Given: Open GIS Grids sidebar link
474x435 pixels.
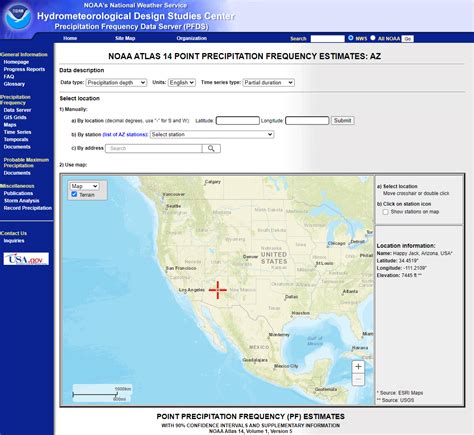Looking at the screenshot, I should (15, 117).
